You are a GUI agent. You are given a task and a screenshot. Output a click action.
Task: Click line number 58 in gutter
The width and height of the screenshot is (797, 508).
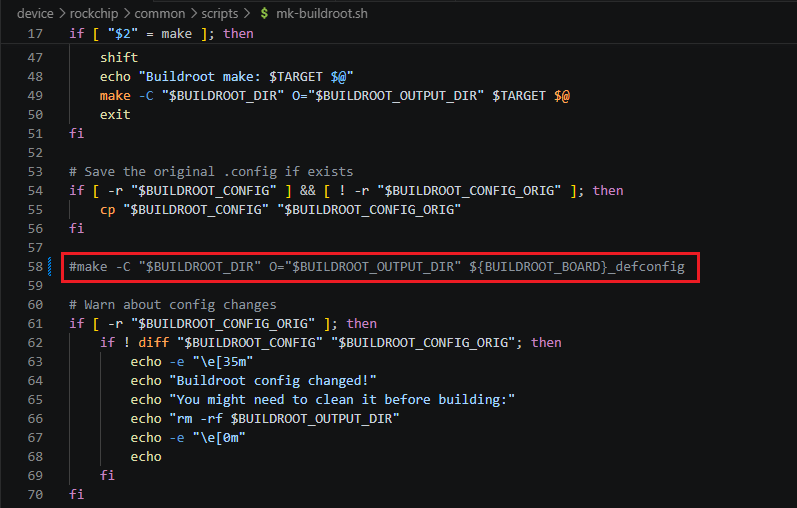tap(35, 266)
